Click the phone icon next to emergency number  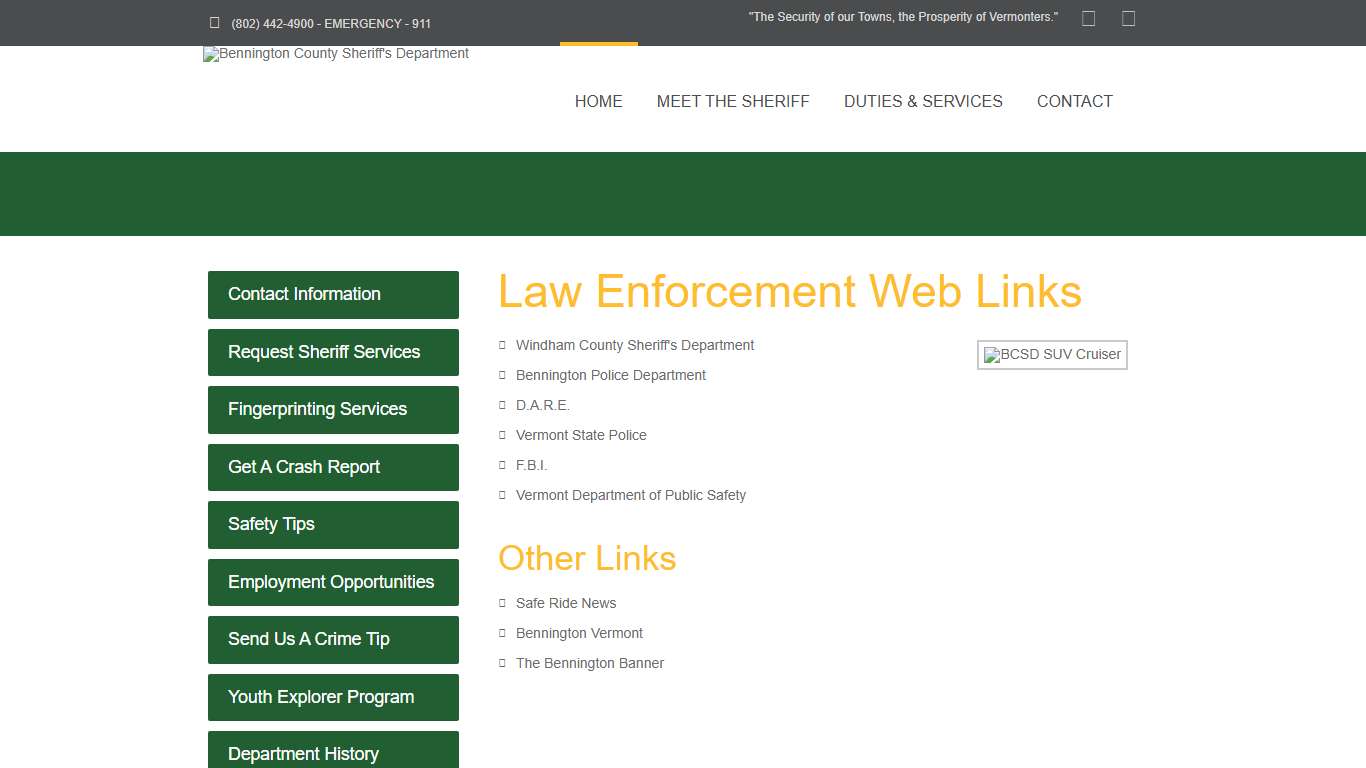[x=213, y=22]
